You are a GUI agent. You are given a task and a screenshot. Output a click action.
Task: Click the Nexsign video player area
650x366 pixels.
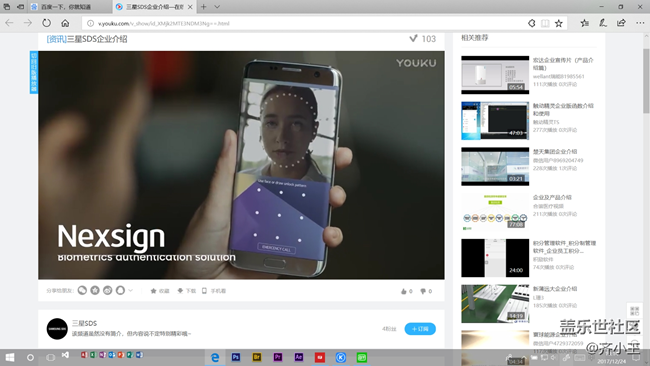tap(241, 165)
